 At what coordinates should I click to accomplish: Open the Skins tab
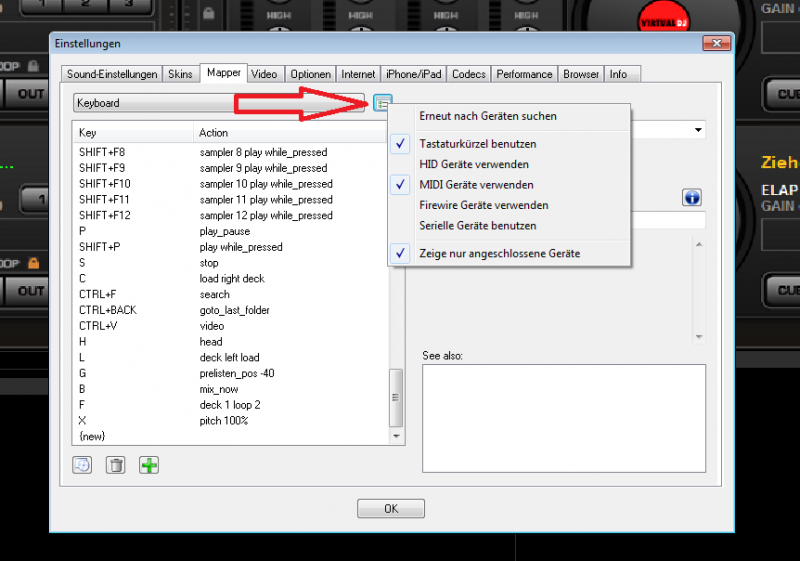tap(180, 74)
